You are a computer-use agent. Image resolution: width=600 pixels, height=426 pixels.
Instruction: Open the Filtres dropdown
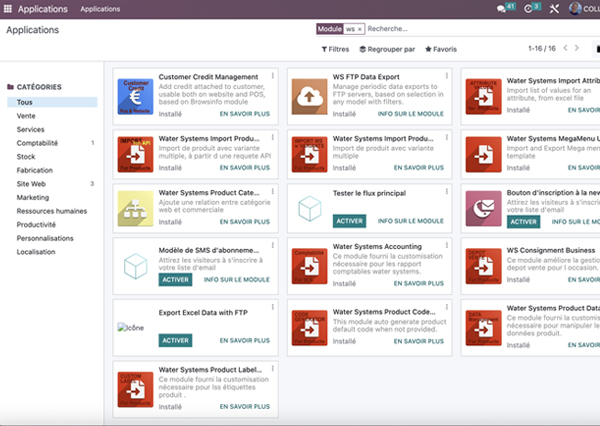tap(335, 49)
